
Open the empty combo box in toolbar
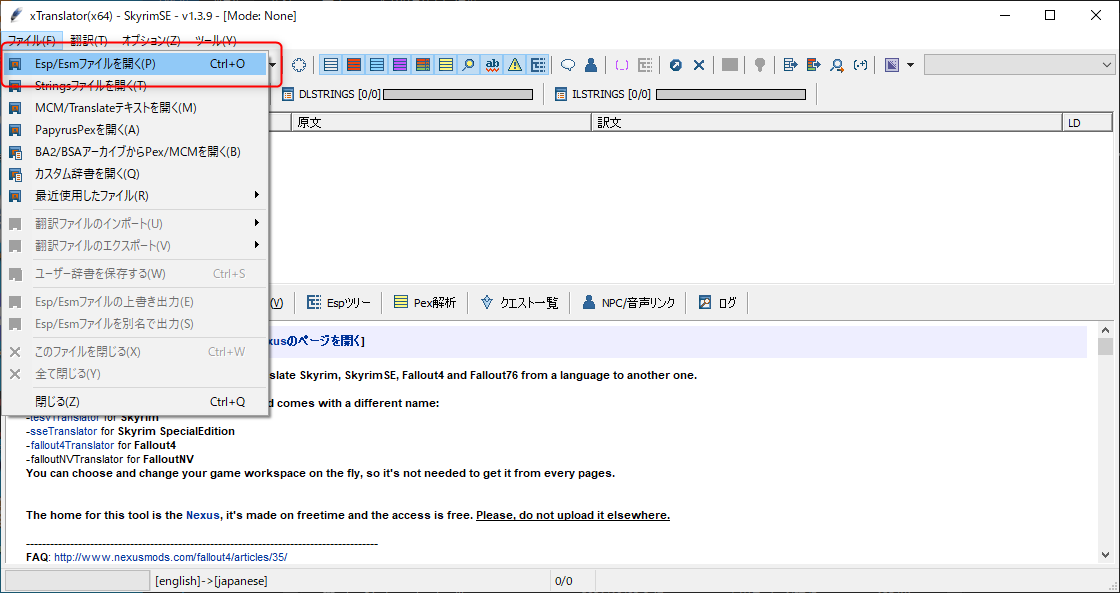[x=1018, y=65]
